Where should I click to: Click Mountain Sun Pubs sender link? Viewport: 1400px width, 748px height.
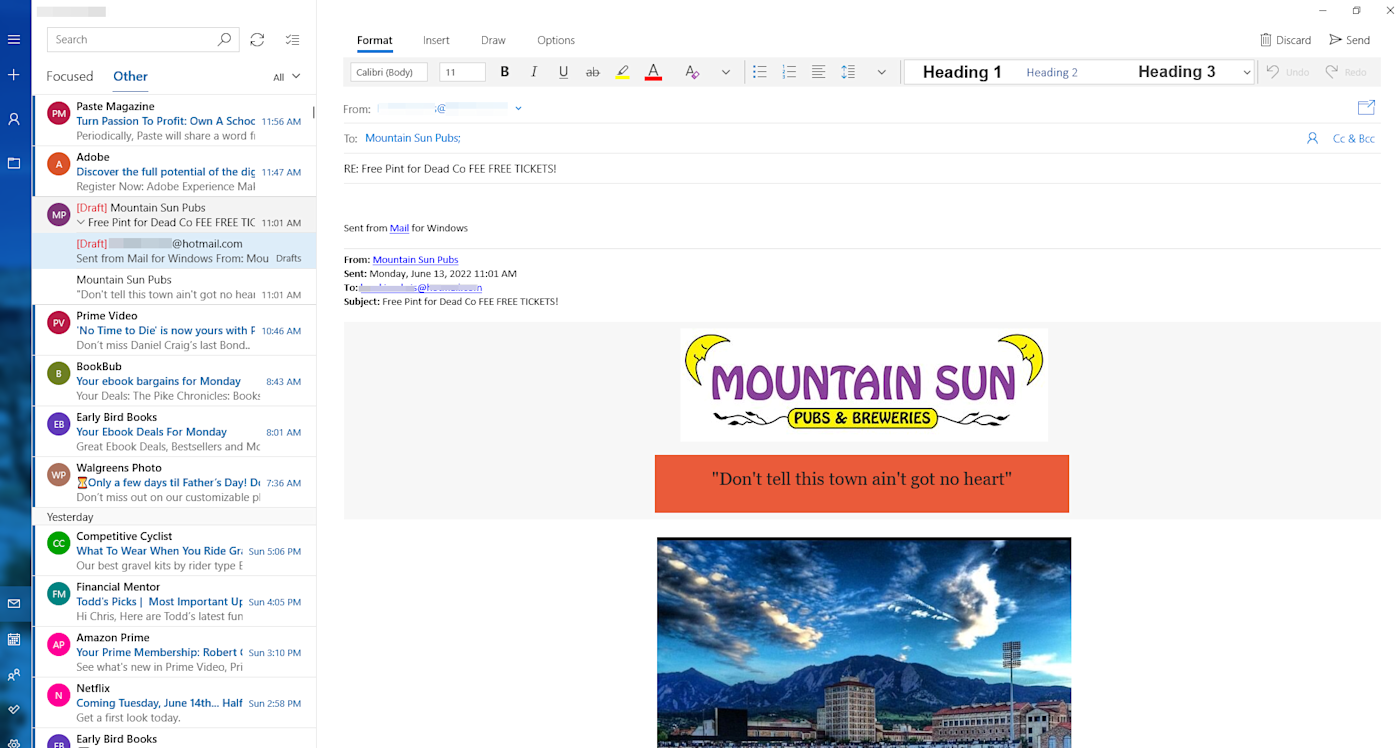click(415, 260)
